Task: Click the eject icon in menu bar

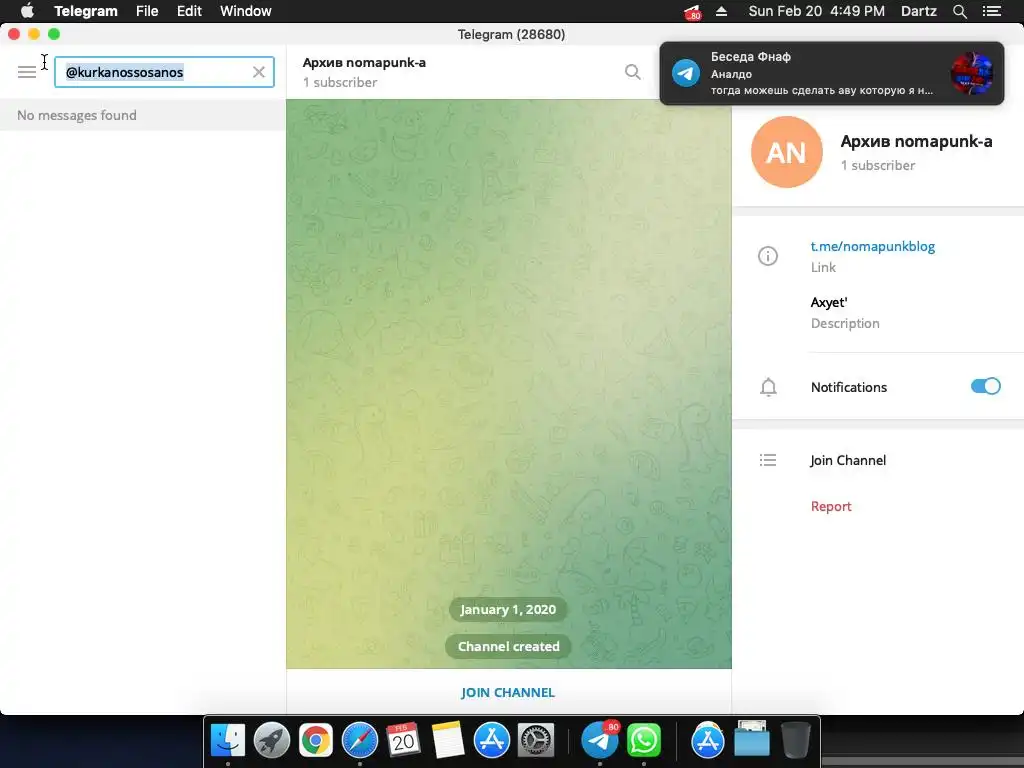Action: (721, 11)
